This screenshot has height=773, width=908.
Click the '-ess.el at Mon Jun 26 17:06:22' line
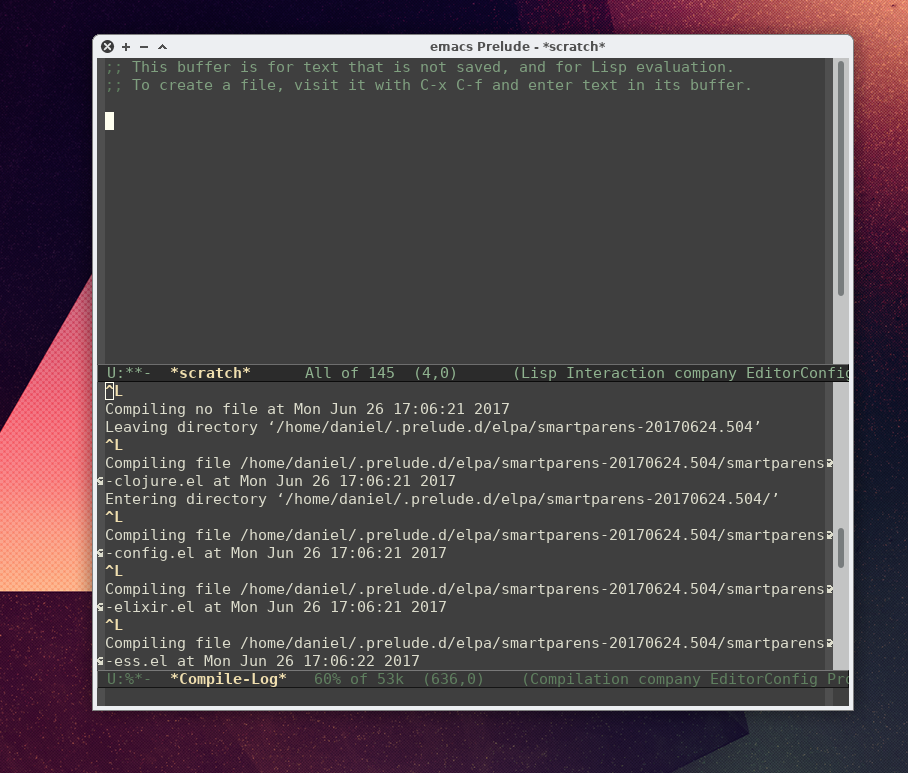pos(262,661)
